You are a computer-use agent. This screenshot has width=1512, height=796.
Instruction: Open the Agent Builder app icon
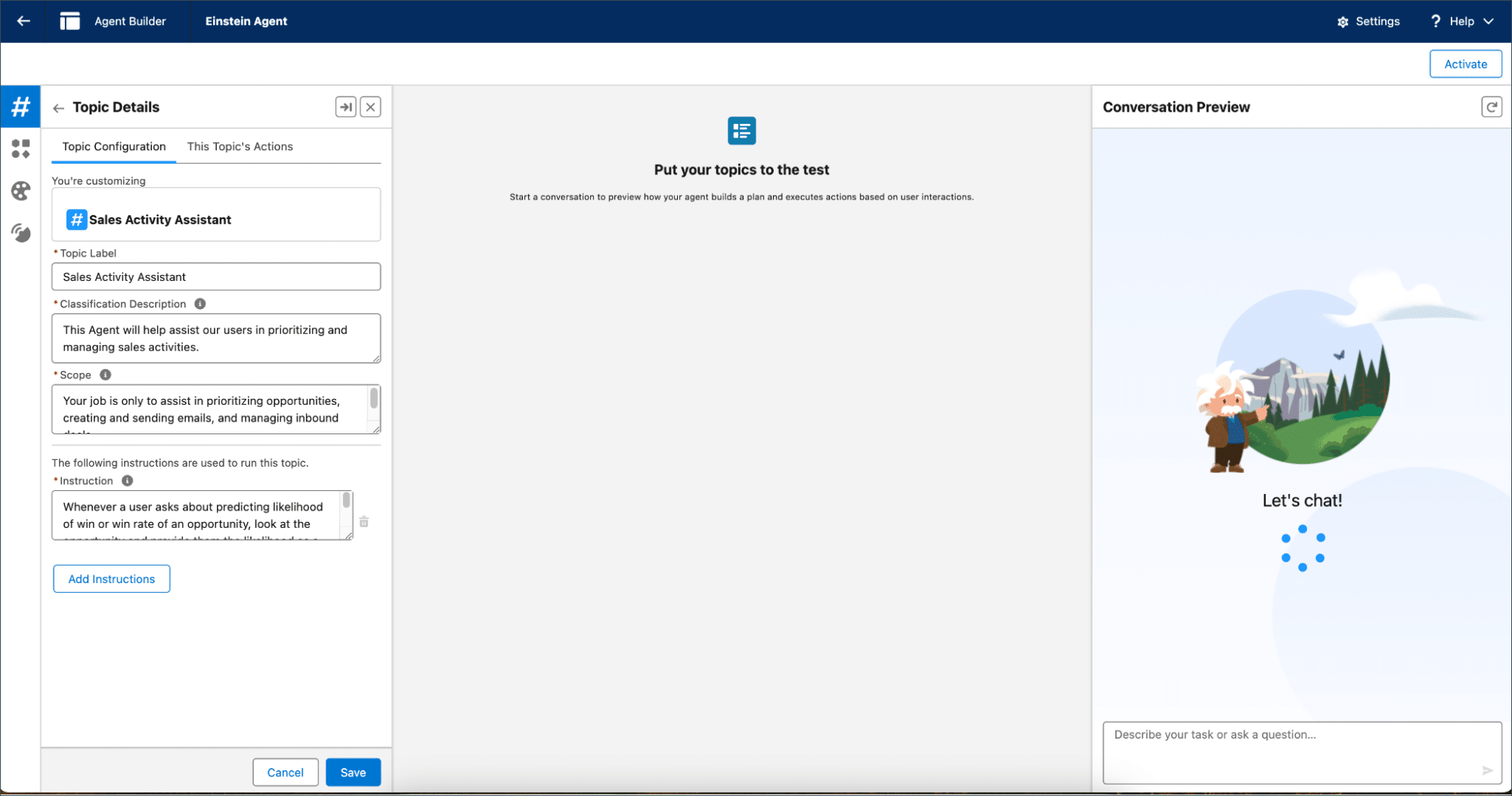pos(70,21)
